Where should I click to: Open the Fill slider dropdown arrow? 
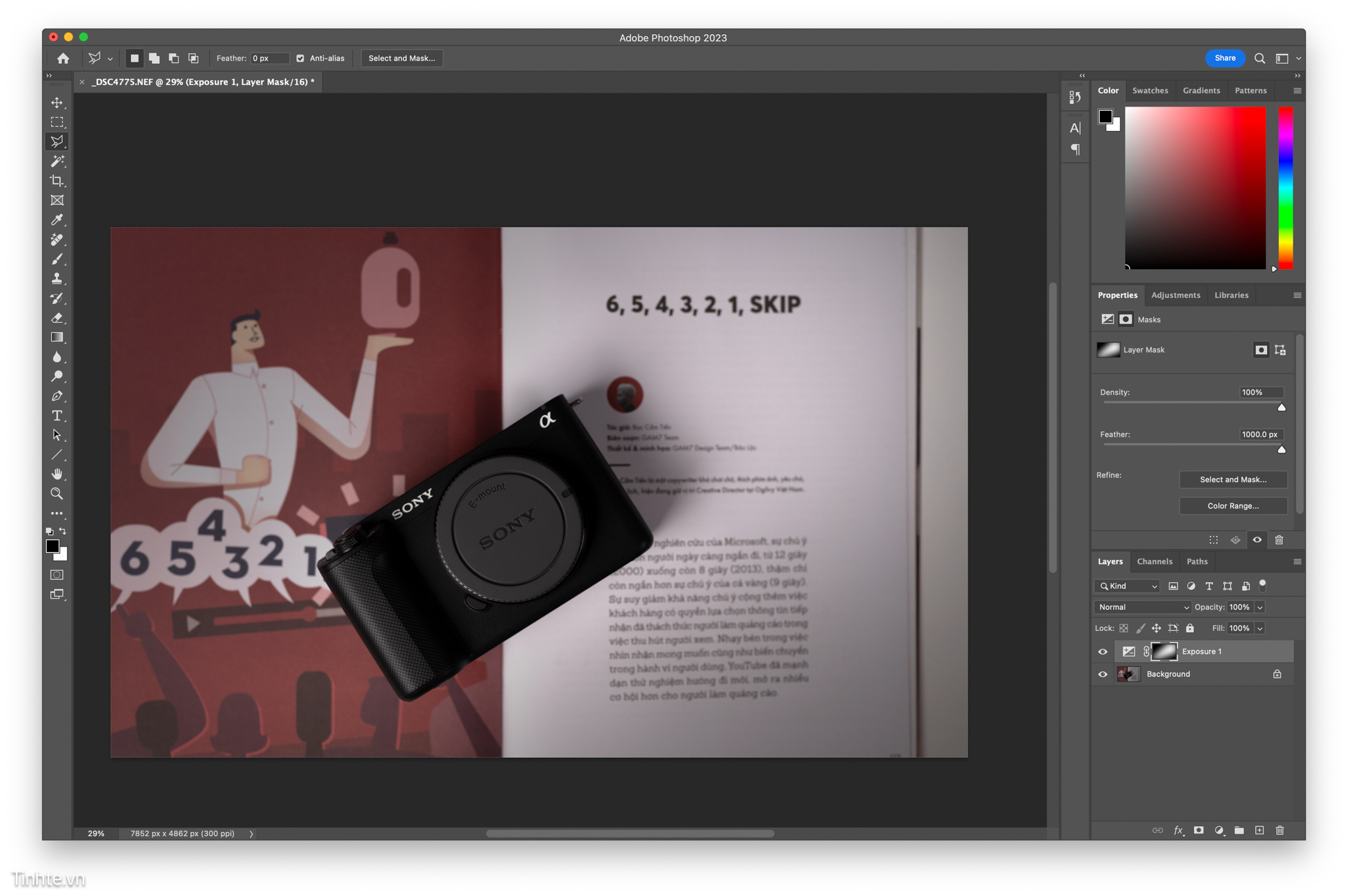point(1260,628)
